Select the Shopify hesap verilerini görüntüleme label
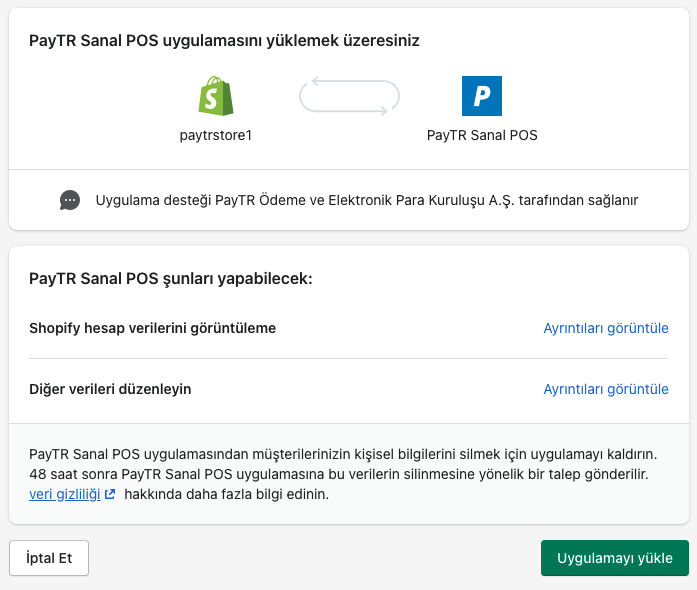The width and height of the screenshot is (697, 590). point(152,328)
